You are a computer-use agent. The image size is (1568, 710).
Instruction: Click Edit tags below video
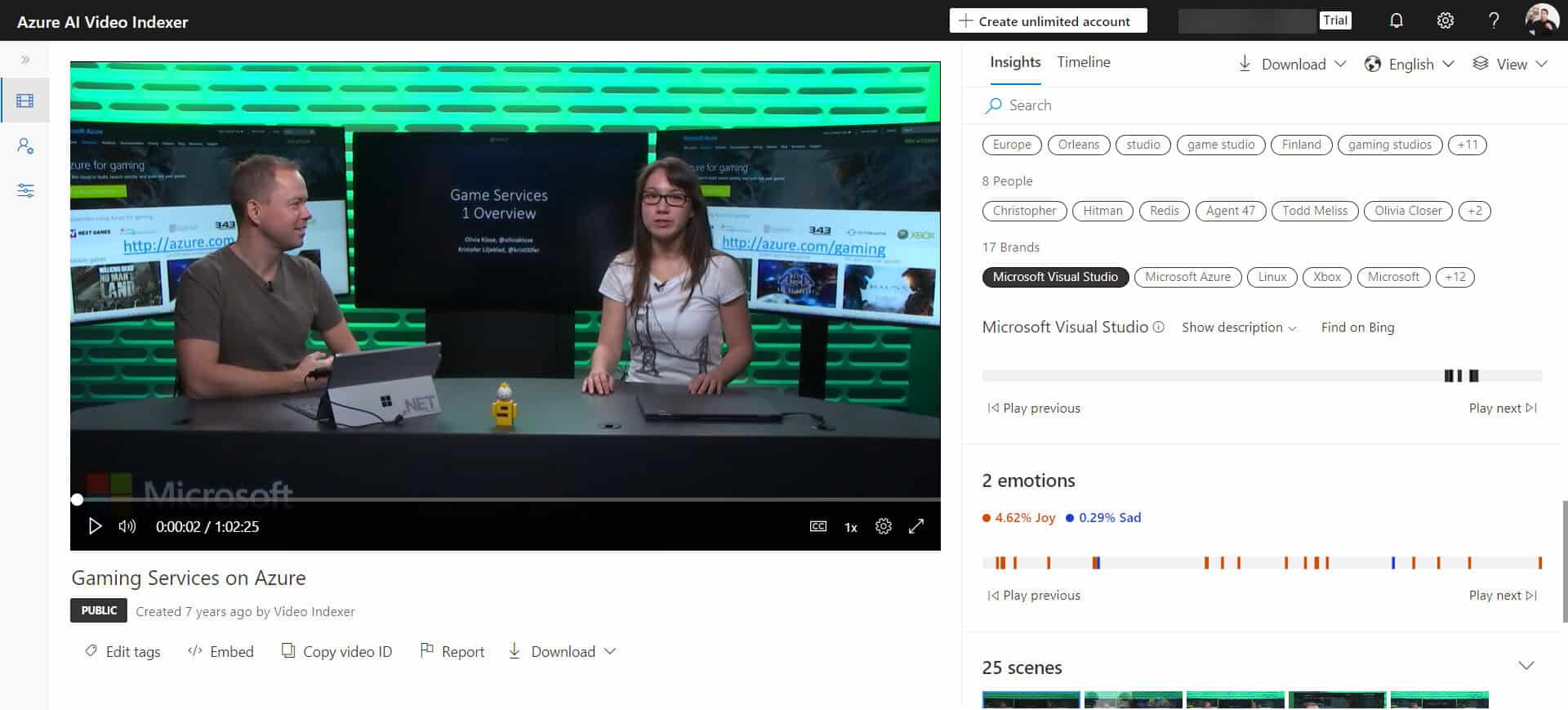pyautogui.click(x=122, y=651)
